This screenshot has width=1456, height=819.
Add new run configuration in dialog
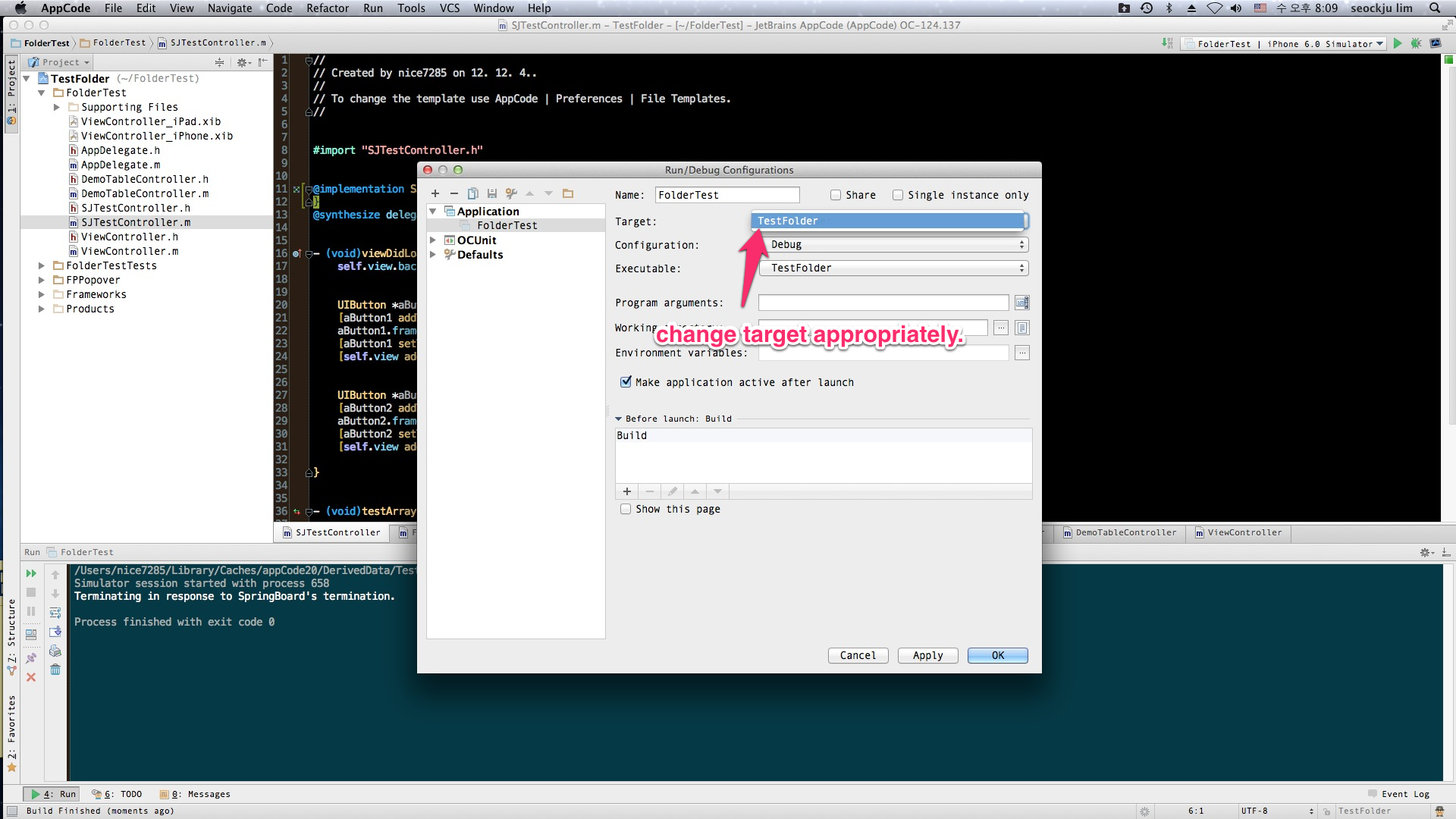tap(435, 193)
